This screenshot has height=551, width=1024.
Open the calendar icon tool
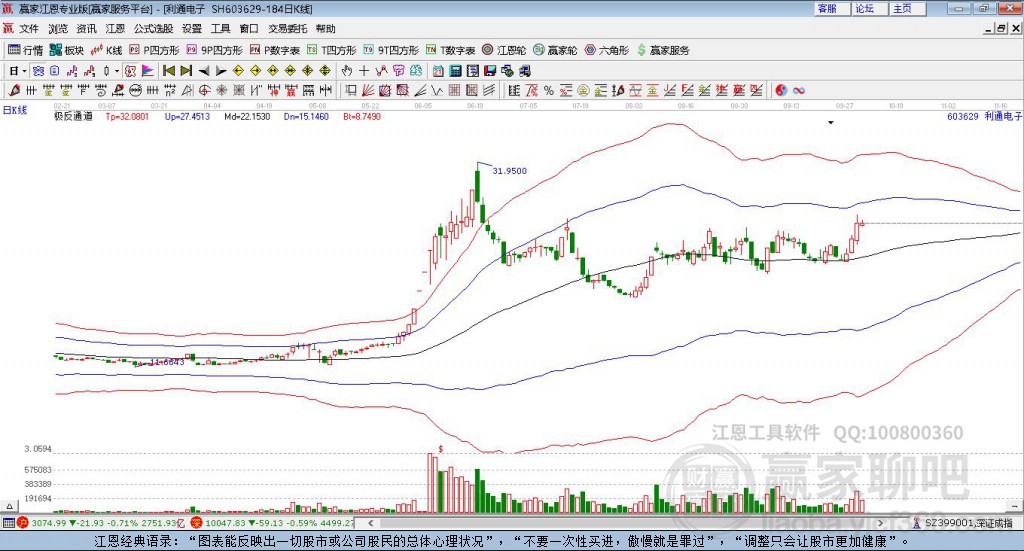438,71
